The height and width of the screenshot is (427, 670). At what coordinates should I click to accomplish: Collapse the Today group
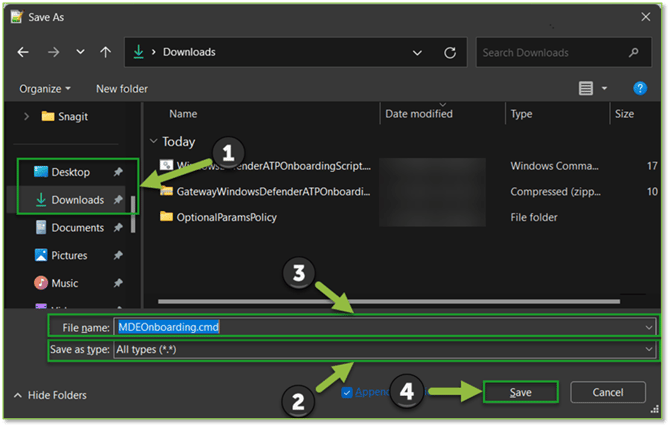point(153,142)
